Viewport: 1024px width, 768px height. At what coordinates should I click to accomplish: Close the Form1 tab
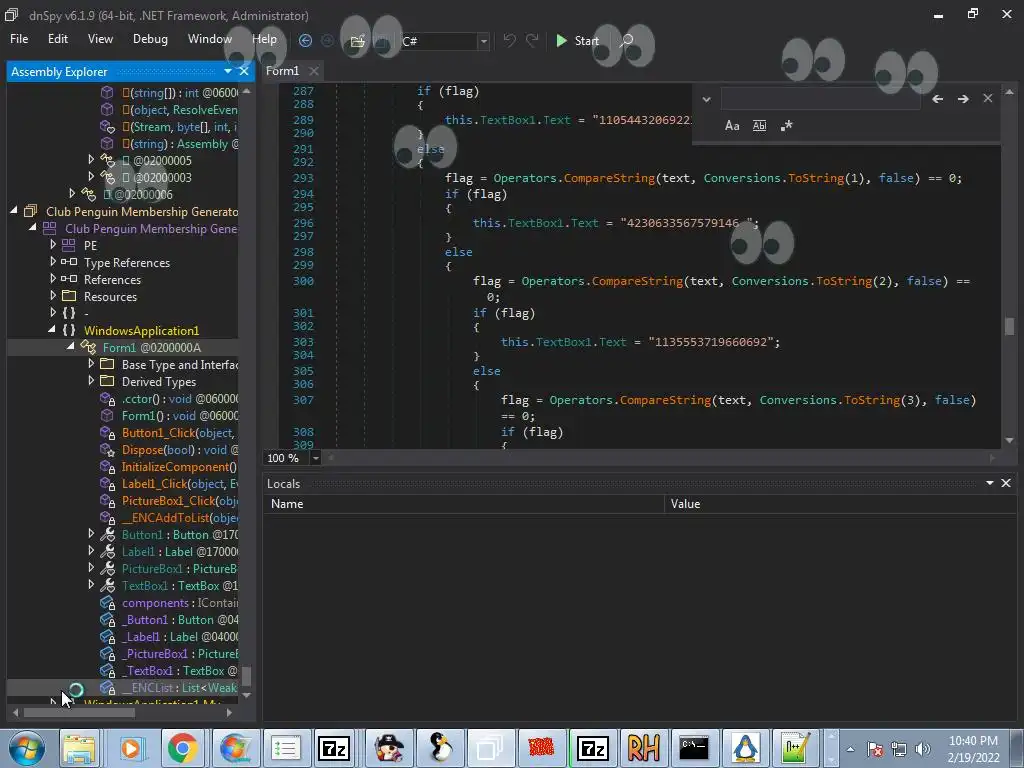click(x=313, y=71)
